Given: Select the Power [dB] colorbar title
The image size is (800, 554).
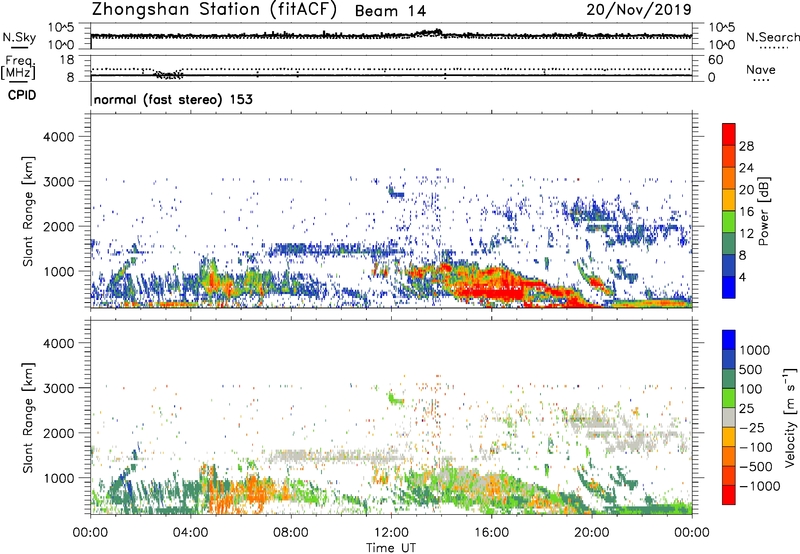Looking at the screenshot, I should [764, 211].
